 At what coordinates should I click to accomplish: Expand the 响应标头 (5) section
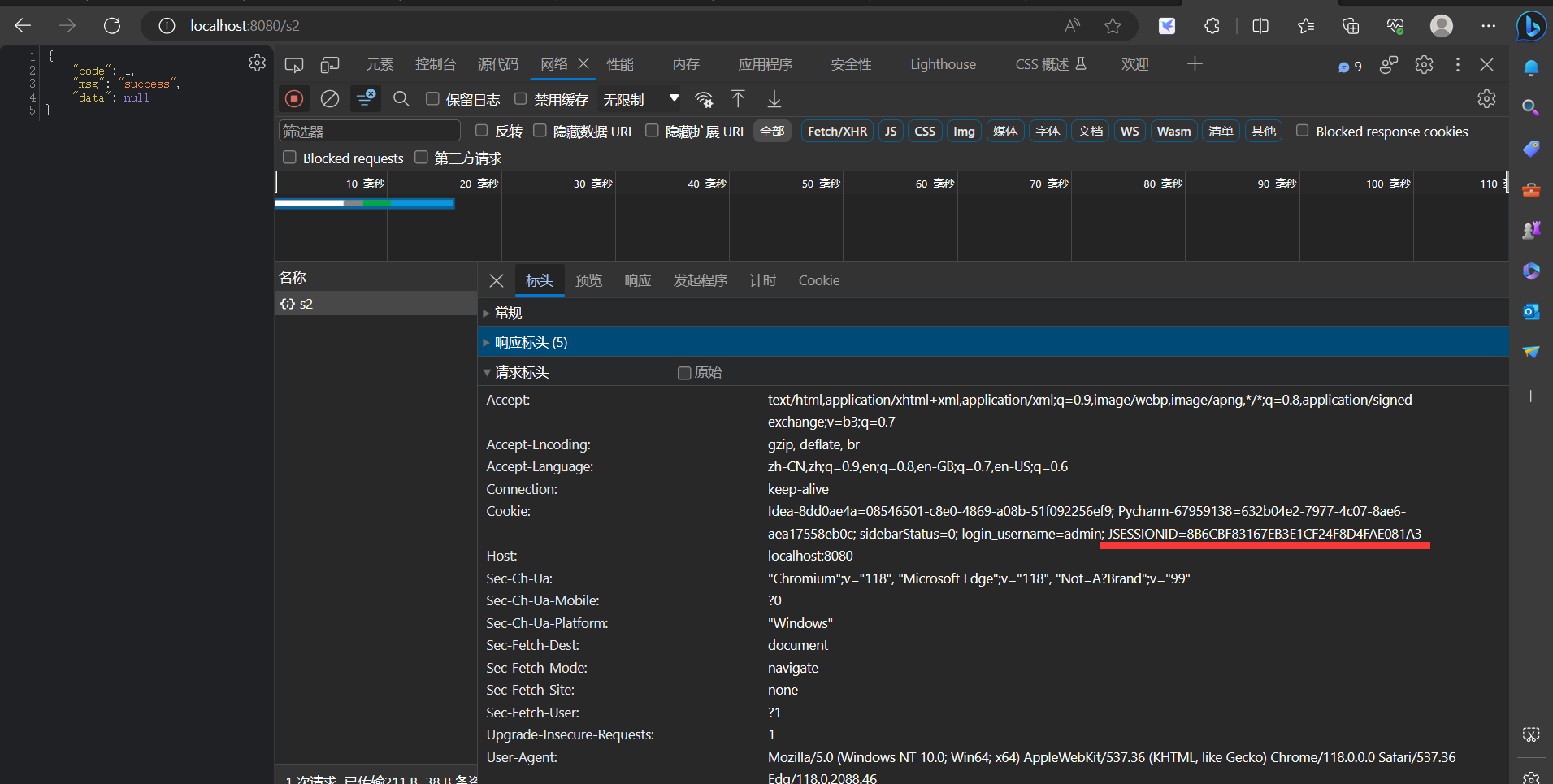(x=531, y=342)
